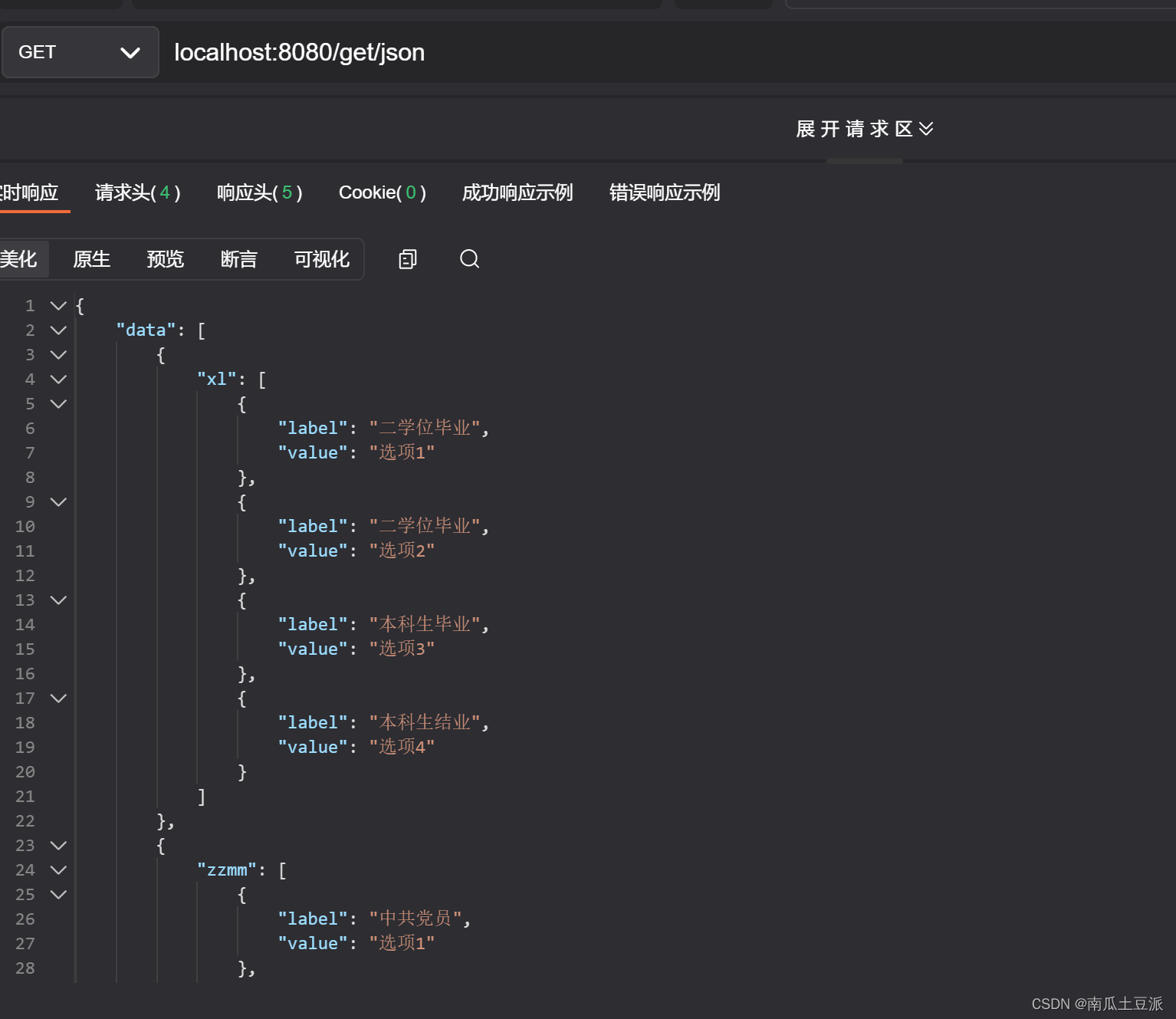The width and height of the screenshot is (1176, 1019).
Task: Click the value "选项1" on line 27
Action: pos(402,943)
